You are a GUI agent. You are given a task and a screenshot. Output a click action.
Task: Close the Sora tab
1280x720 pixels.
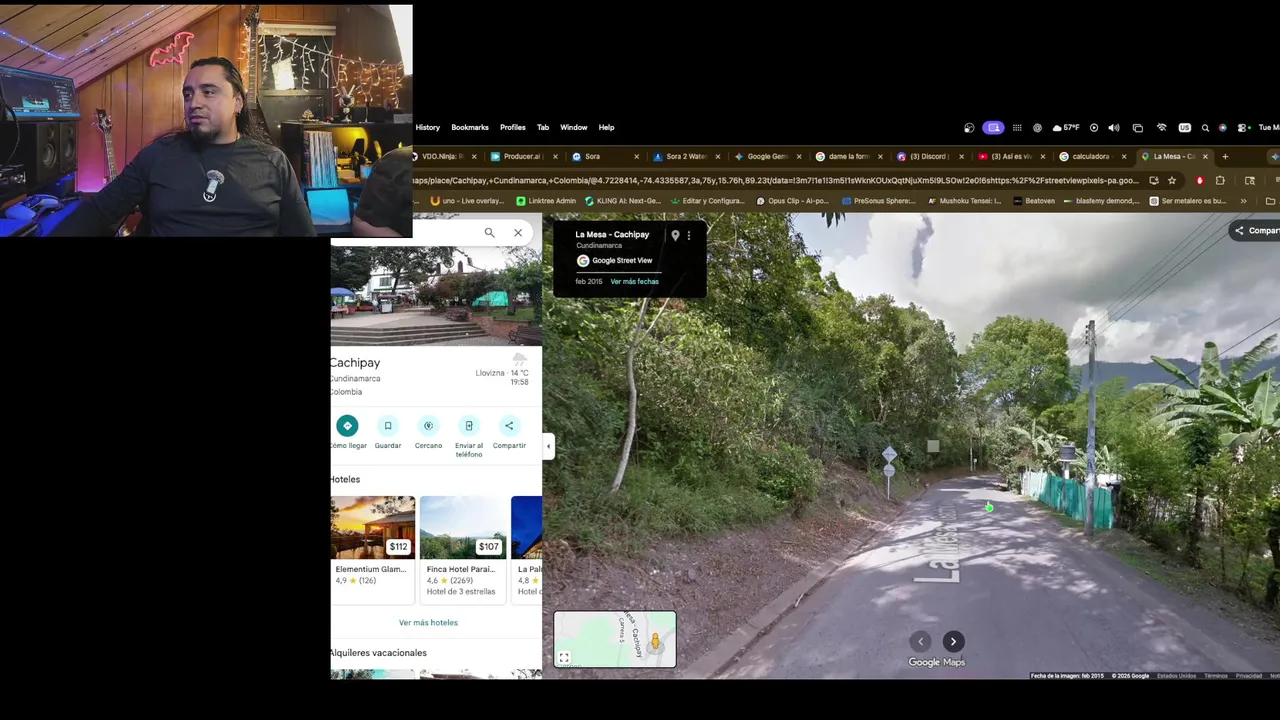636,156
